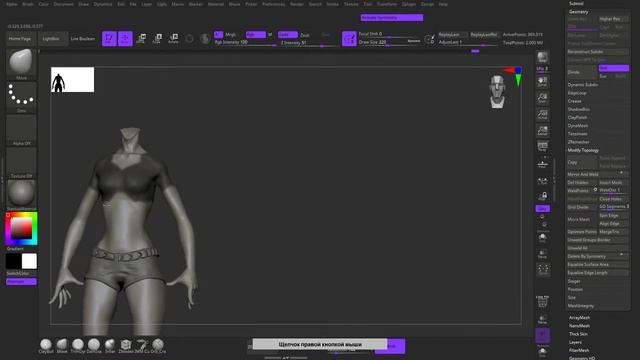Toggle Persp perspective view
This screenshot has width=640, height=360.
point(542,147)
